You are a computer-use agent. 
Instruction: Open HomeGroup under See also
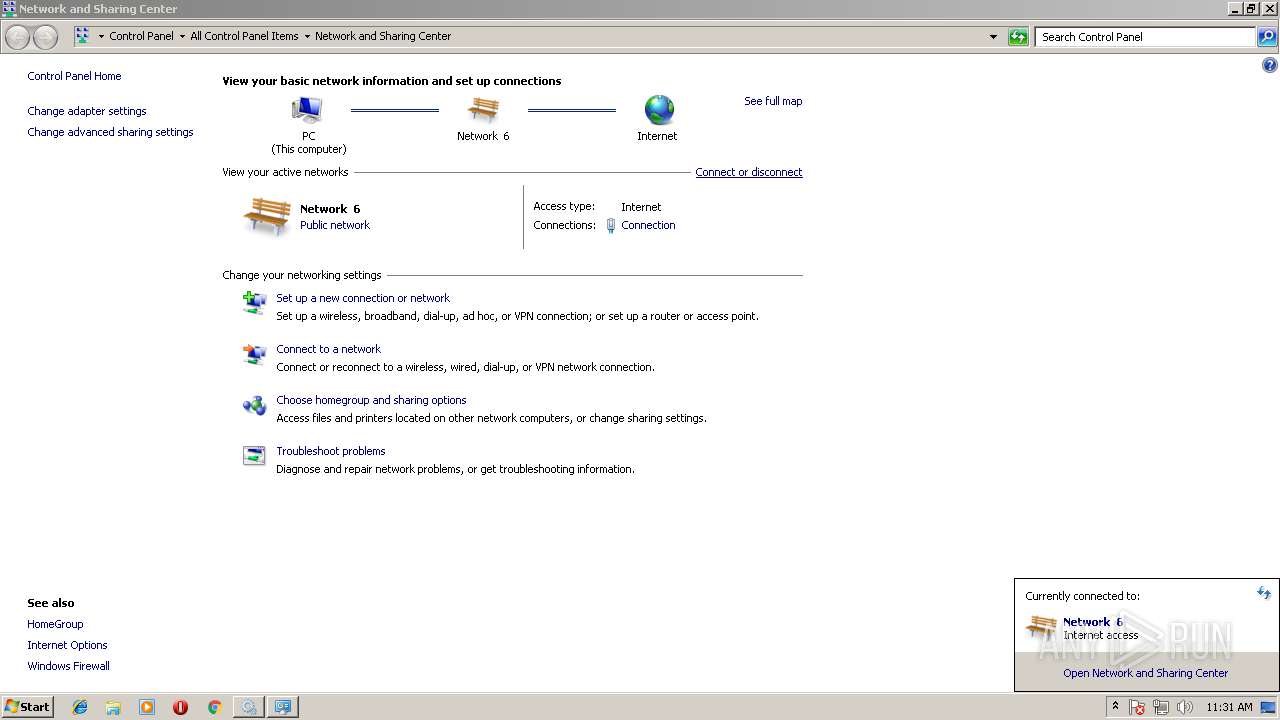click(x=55, y=624)
